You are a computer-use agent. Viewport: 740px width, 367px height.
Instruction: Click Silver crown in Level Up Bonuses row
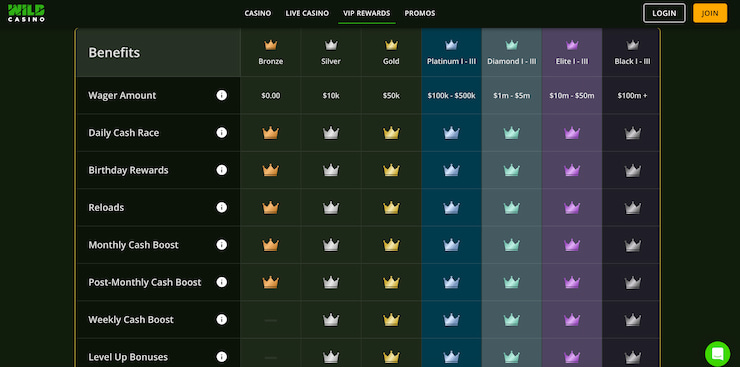point(331,357)
